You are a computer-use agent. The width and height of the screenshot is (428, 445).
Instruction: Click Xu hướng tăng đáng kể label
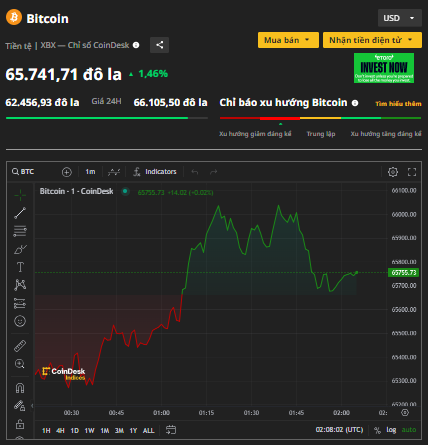[x=386, y=134]
